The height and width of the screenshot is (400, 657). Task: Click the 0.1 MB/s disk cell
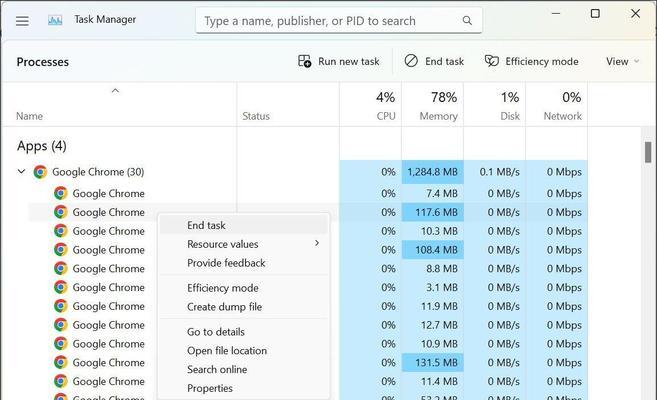click(x=494, y=172)
